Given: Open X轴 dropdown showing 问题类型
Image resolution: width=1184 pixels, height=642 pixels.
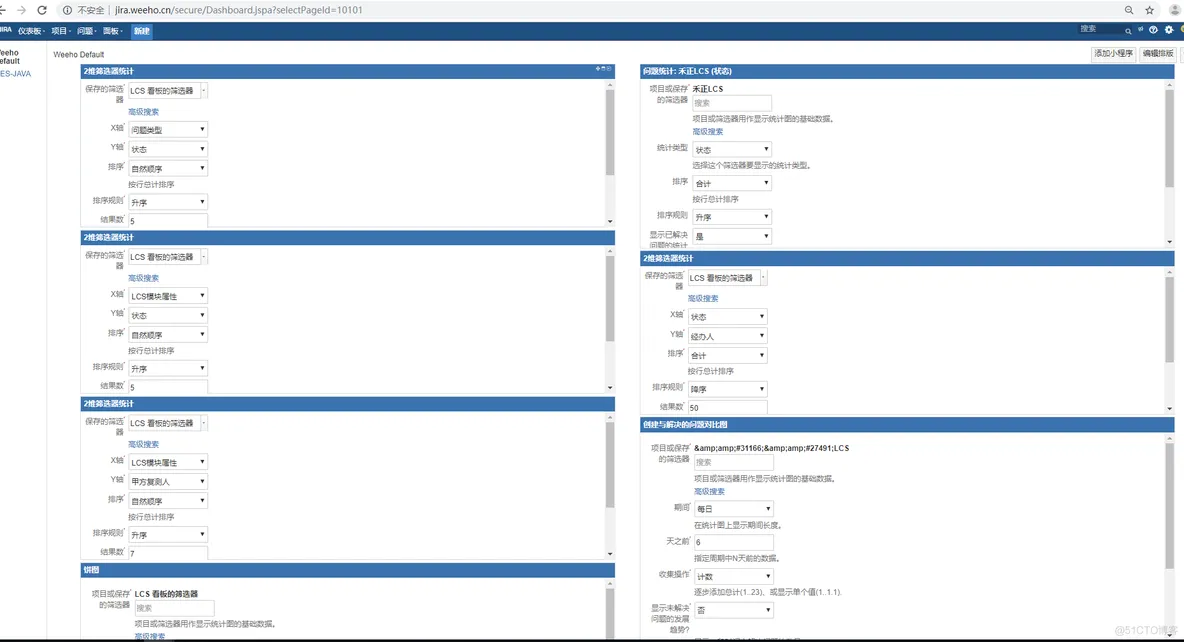Looking at the screenshot, I should pyautogui.click(x=167, y=129).
